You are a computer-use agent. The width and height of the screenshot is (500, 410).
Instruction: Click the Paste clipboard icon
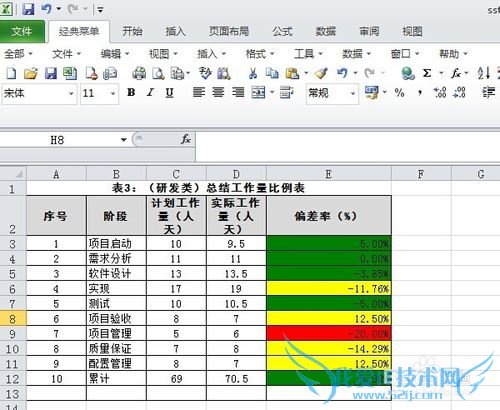pyautogui.click(x=292, y=73)
